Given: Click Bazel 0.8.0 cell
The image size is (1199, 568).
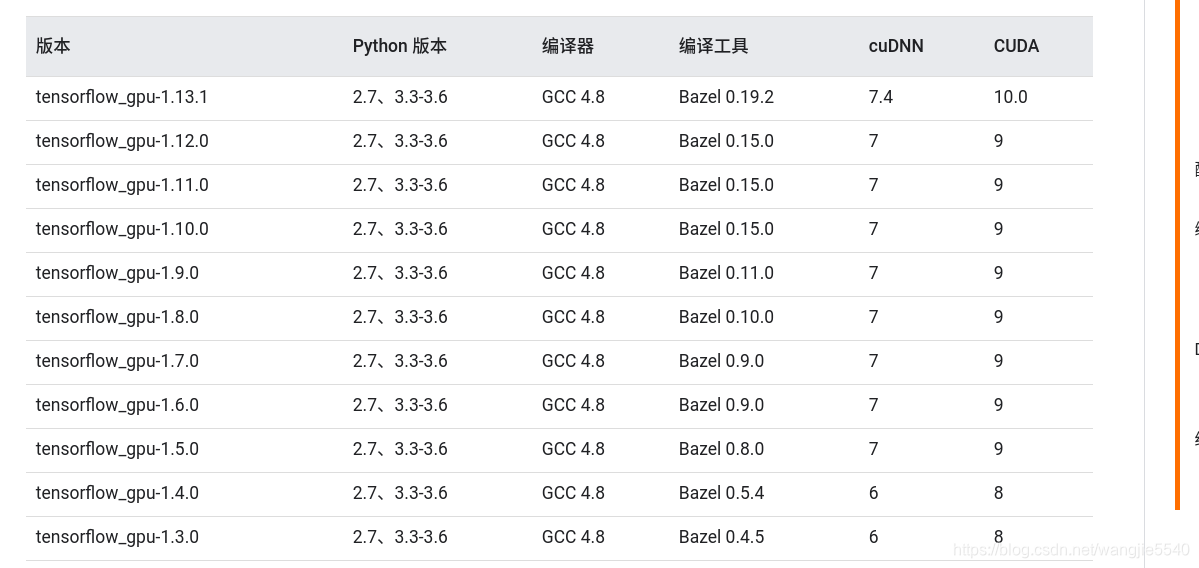Looking at the screenshot, I should pyautogui.click(x=721, y=449).
